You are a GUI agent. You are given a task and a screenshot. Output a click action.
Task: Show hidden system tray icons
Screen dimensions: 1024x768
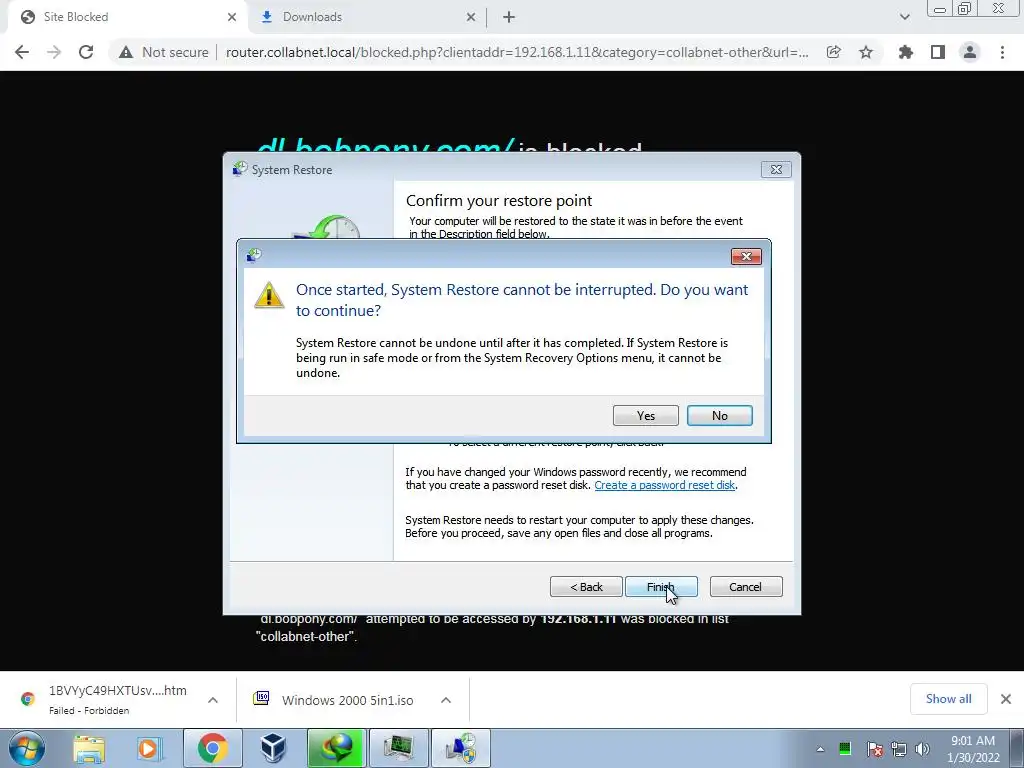820,749
